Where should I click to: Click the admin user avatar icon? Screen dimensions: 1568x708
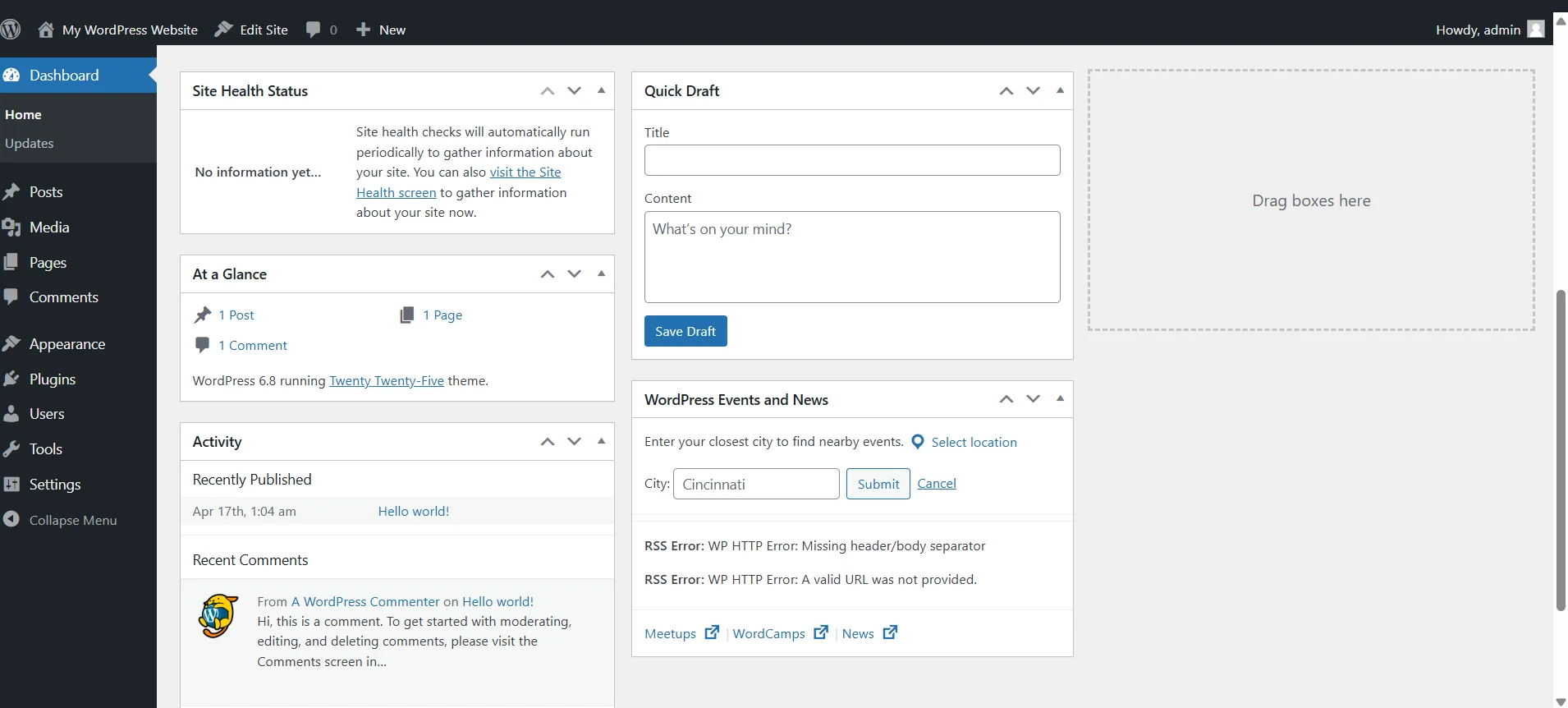(x=1536, y=30)
